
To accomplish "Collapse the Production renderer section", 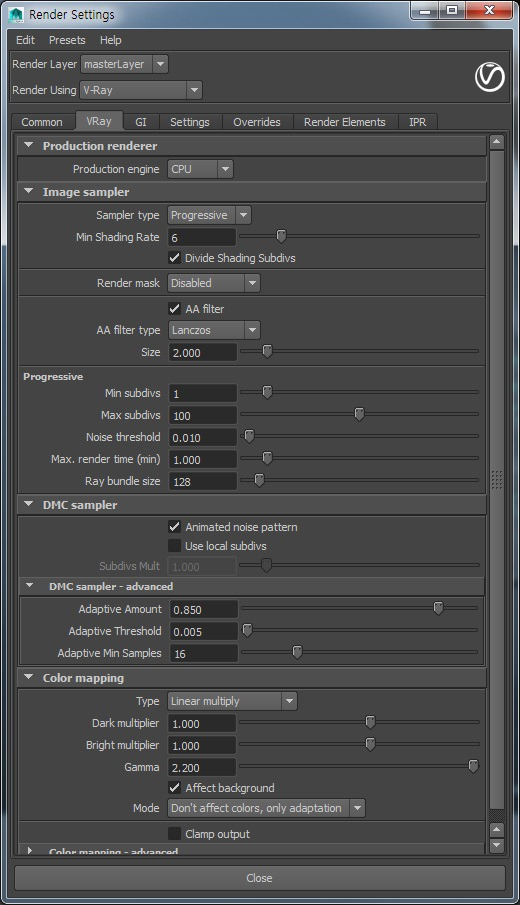I will [x=28, y=145].
